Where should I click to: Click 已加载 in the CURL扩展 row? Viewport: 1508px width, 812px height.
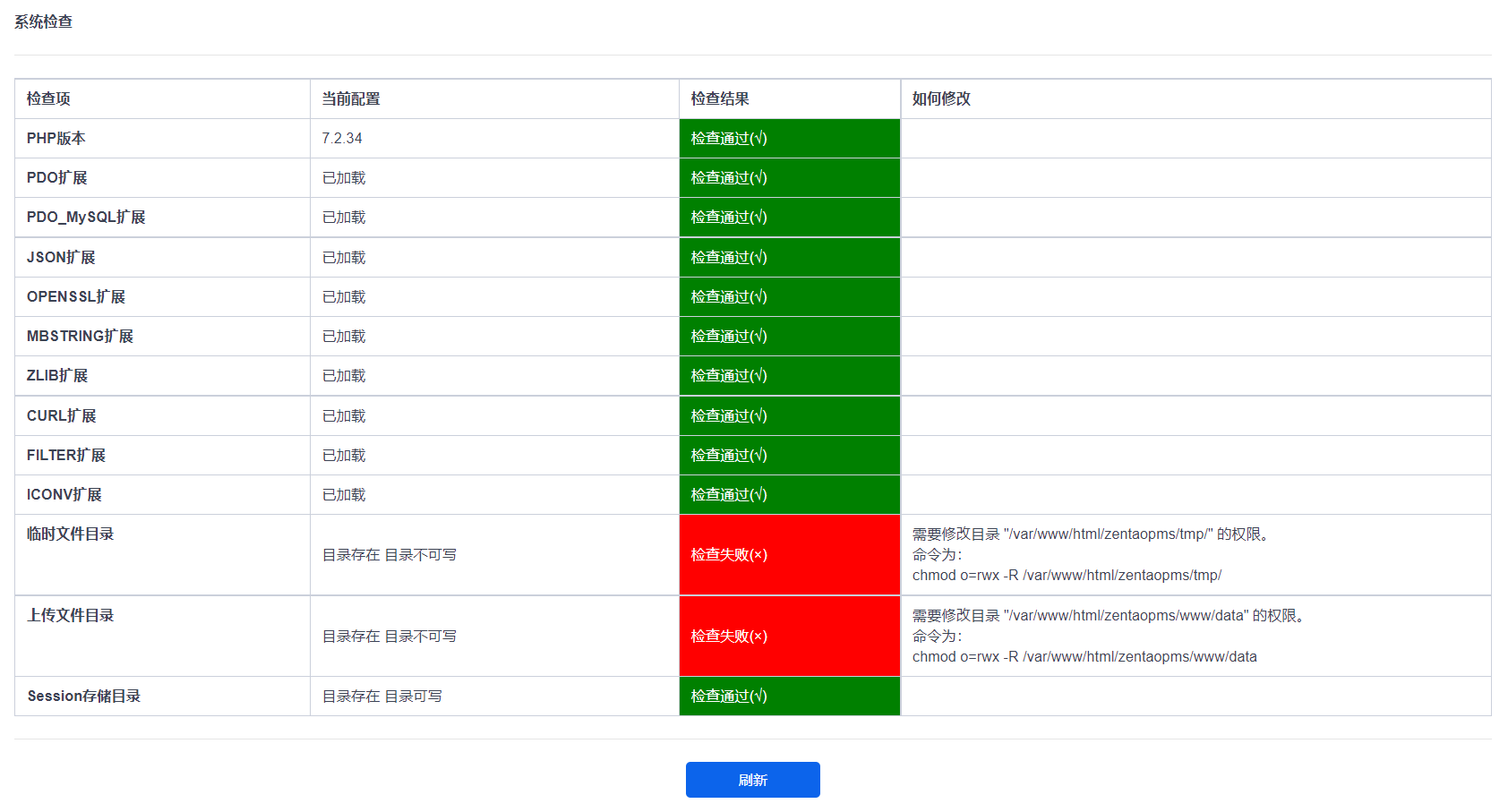click(344, 415)
